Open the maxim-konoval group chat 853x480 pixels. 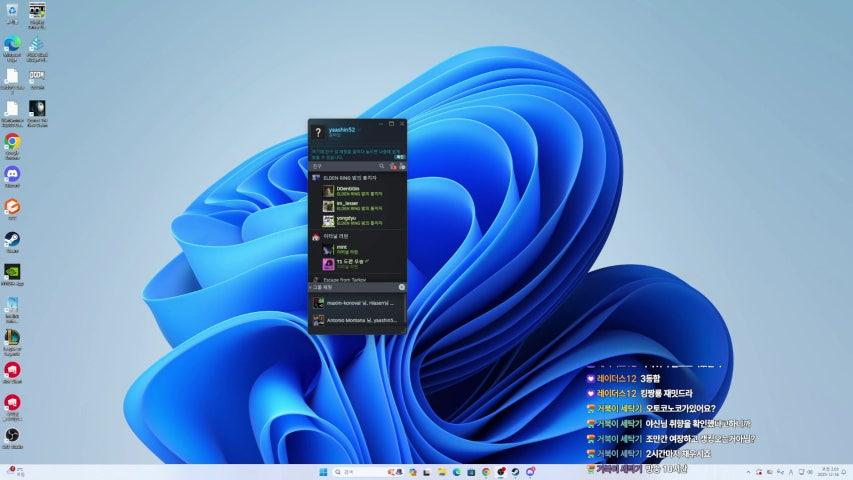tap(356, 302)
